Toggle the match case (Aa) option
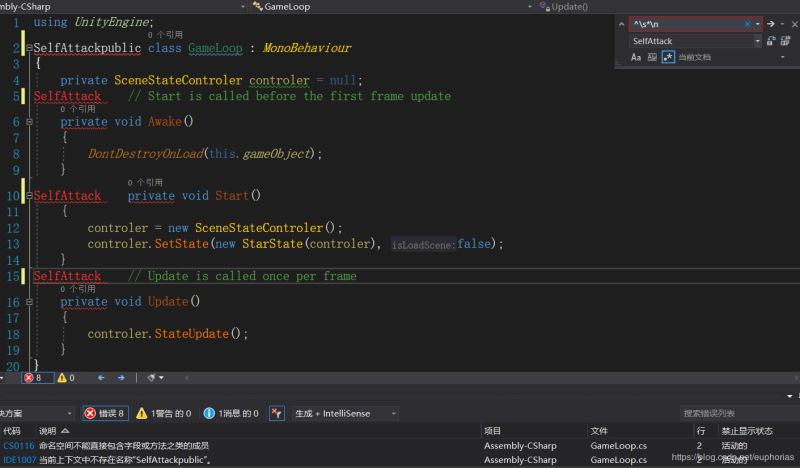The width and height of the screenshot is (800, 468). click(636, 58)
